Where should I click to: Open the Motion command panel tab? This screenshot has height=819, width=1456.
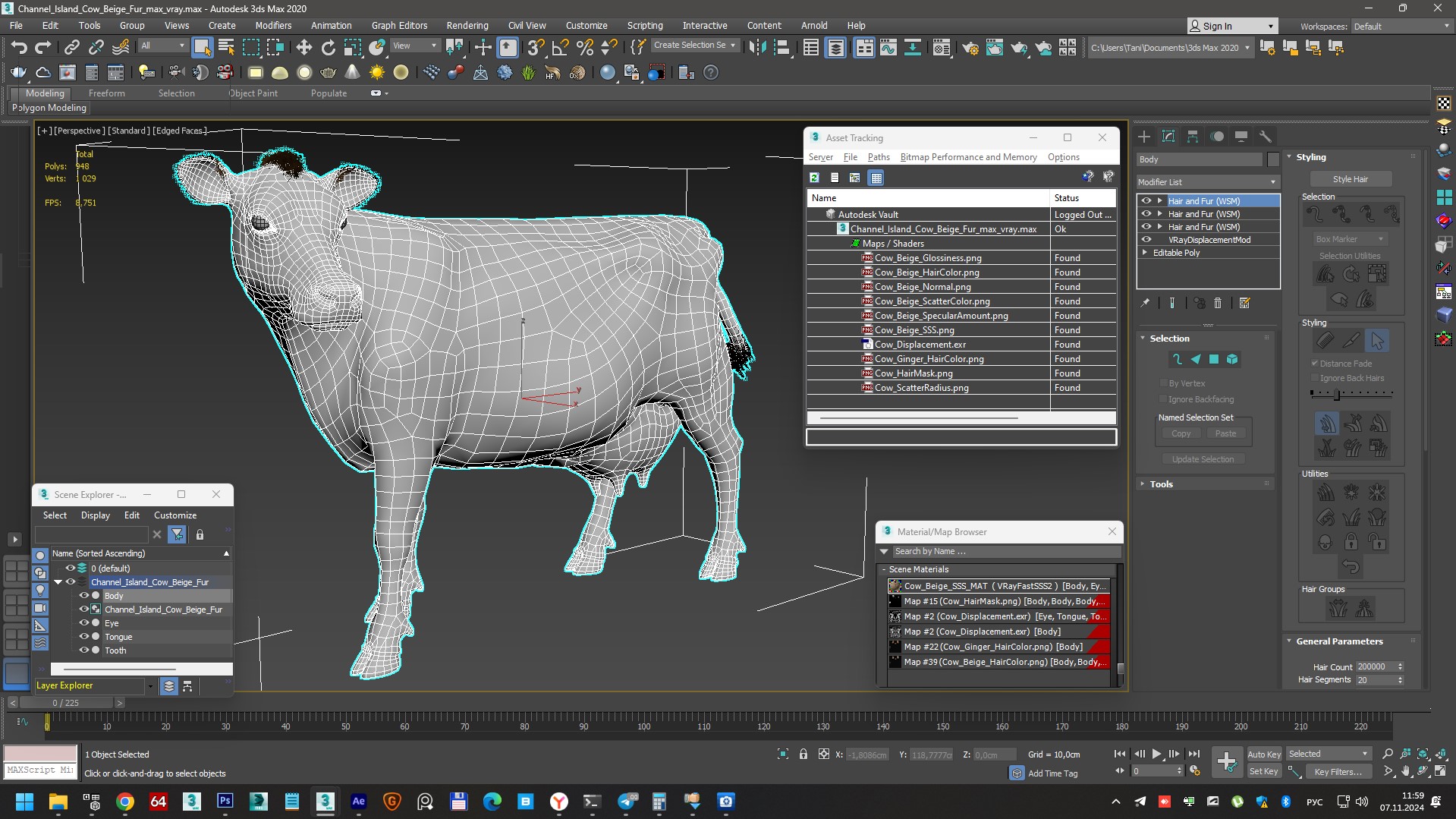tap(1217, 137)
